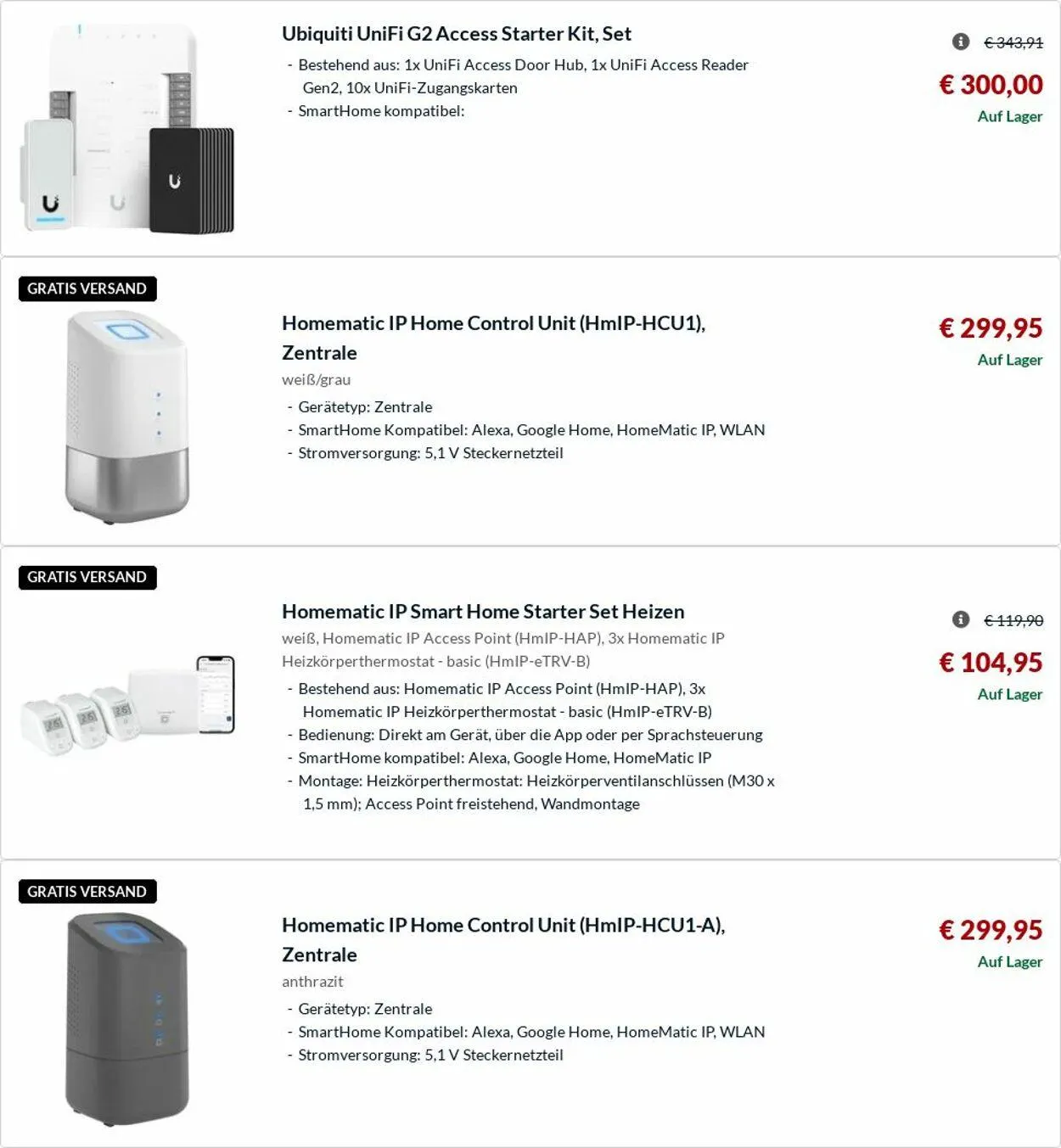The height and width of the screenshot is (1148, 1061).
Task: Click the crossed-out € 119,90 price
Action: point(1013,620)
